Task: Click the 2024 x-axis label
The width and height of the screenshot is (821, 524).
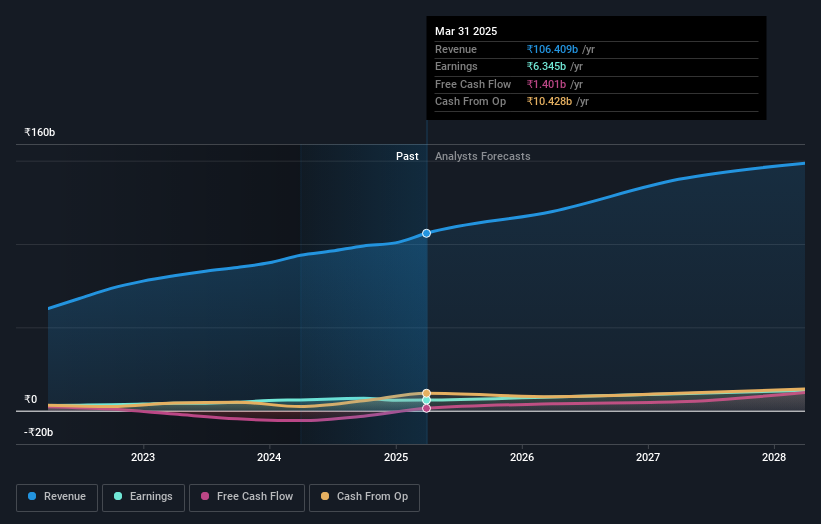Action: coord(269,458)
